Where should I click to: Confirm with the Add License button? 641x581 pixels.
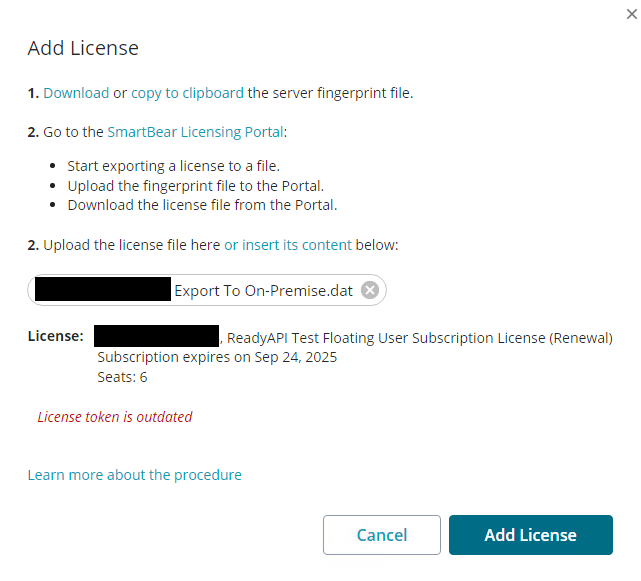(x=530, y=535)
